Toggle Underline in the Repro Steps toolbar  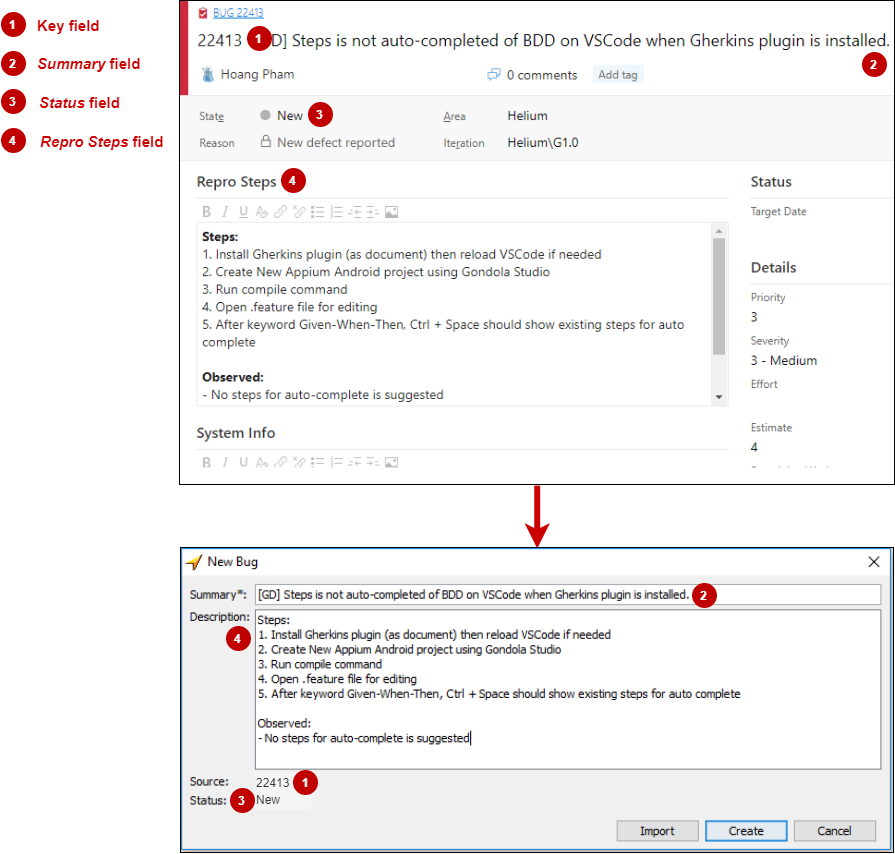tap(243, 212)
